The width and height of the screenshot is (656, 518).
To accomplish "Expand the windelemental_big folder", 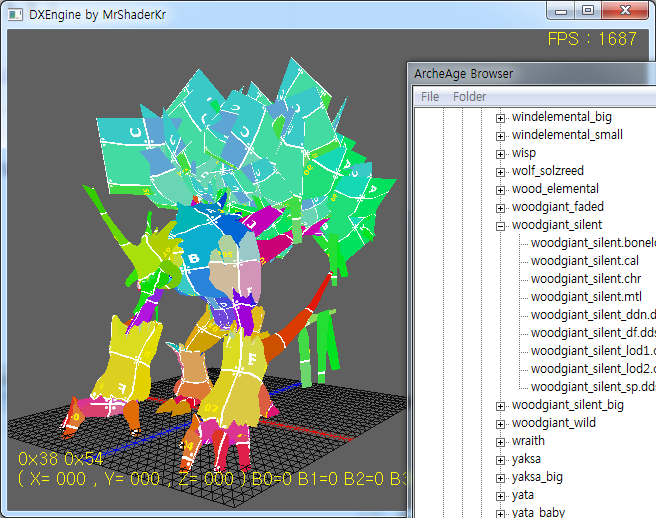I will 500,118.
